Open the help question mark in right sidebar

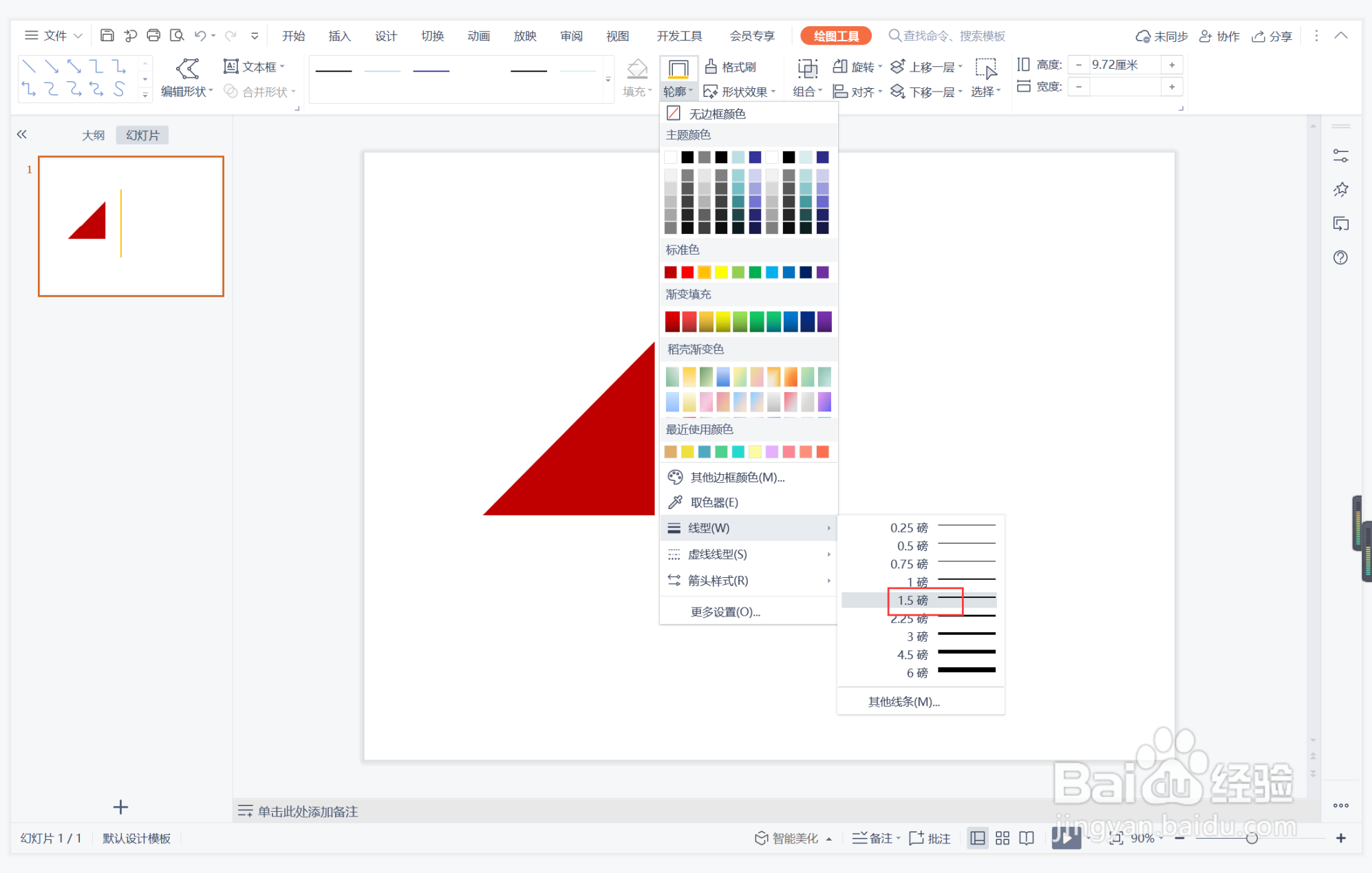click(x=1340, y=257)
